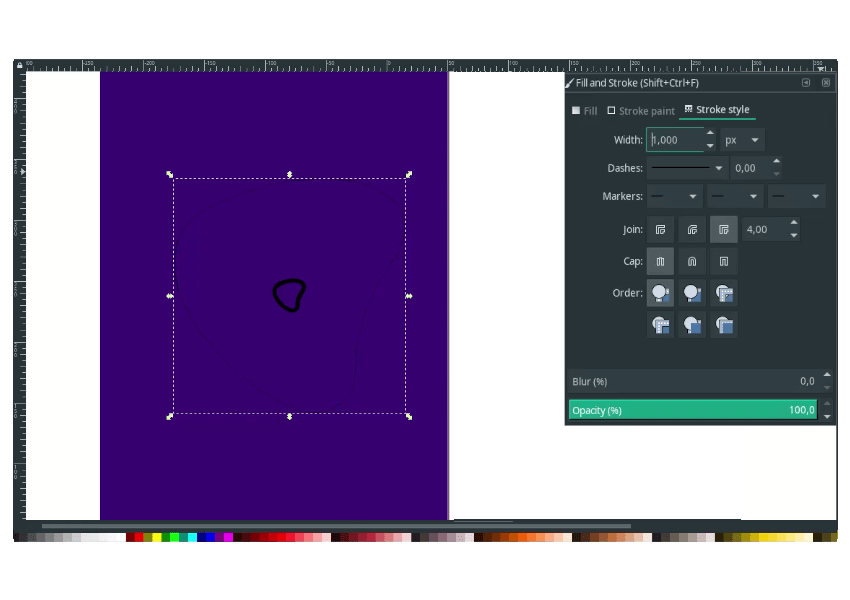Image resolution: width=850 pixels, height=600 pixels.
Task: Click the right-middle selection handle
Action: pos(409,296)
